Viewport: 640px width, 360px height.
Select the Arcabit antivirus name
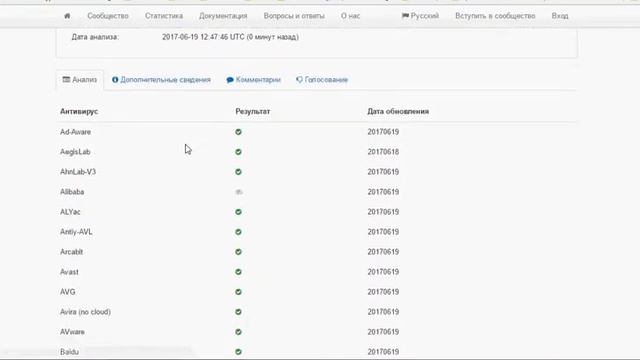tap(71, 252)
